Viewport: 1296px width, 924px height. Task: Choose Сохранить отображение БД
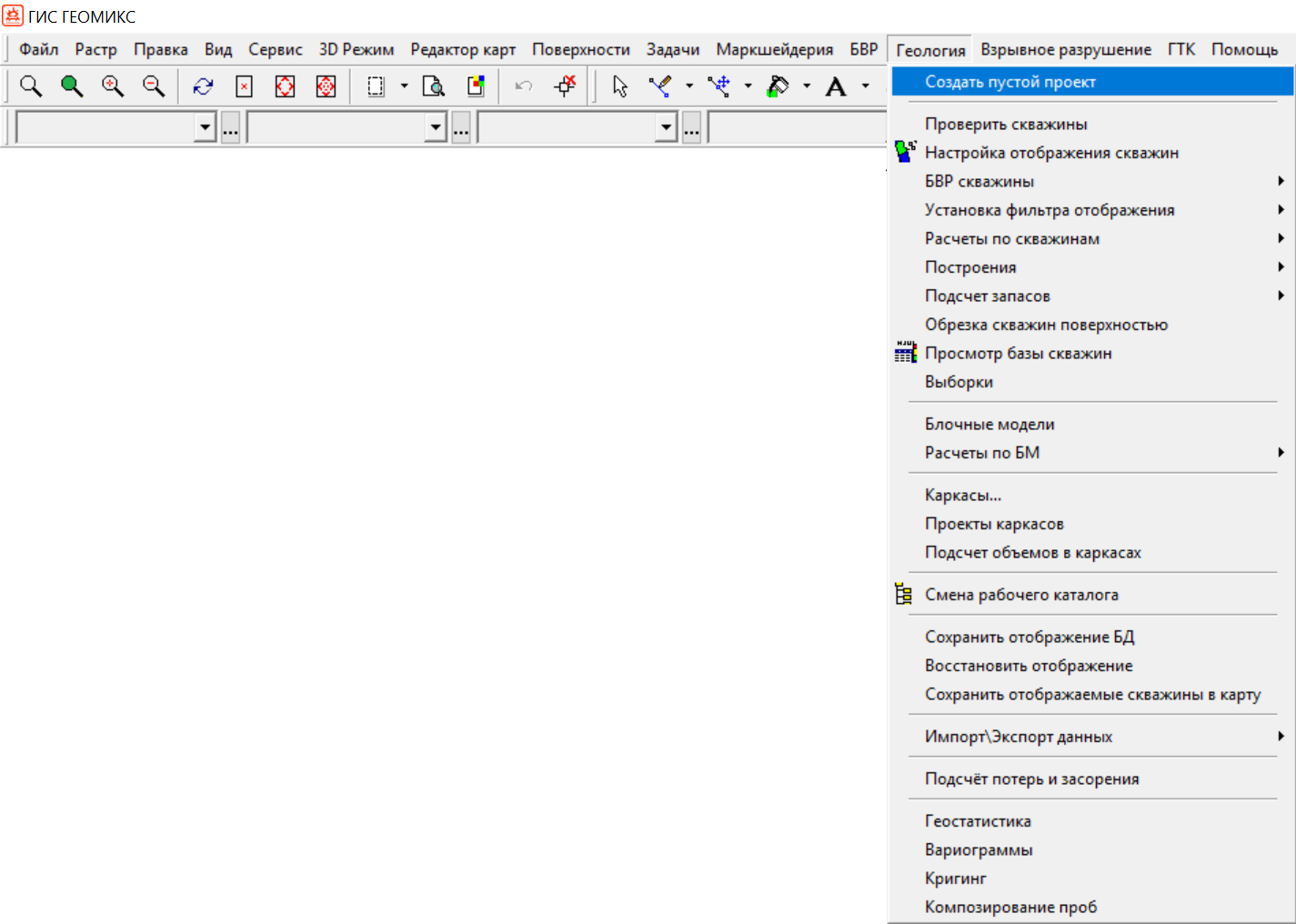point(1092,637)
